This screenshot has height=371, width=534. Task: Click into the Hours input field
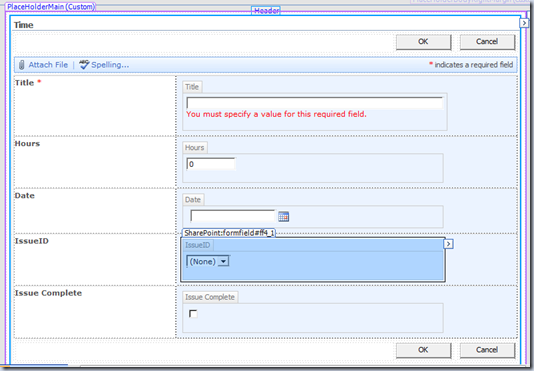211,164
